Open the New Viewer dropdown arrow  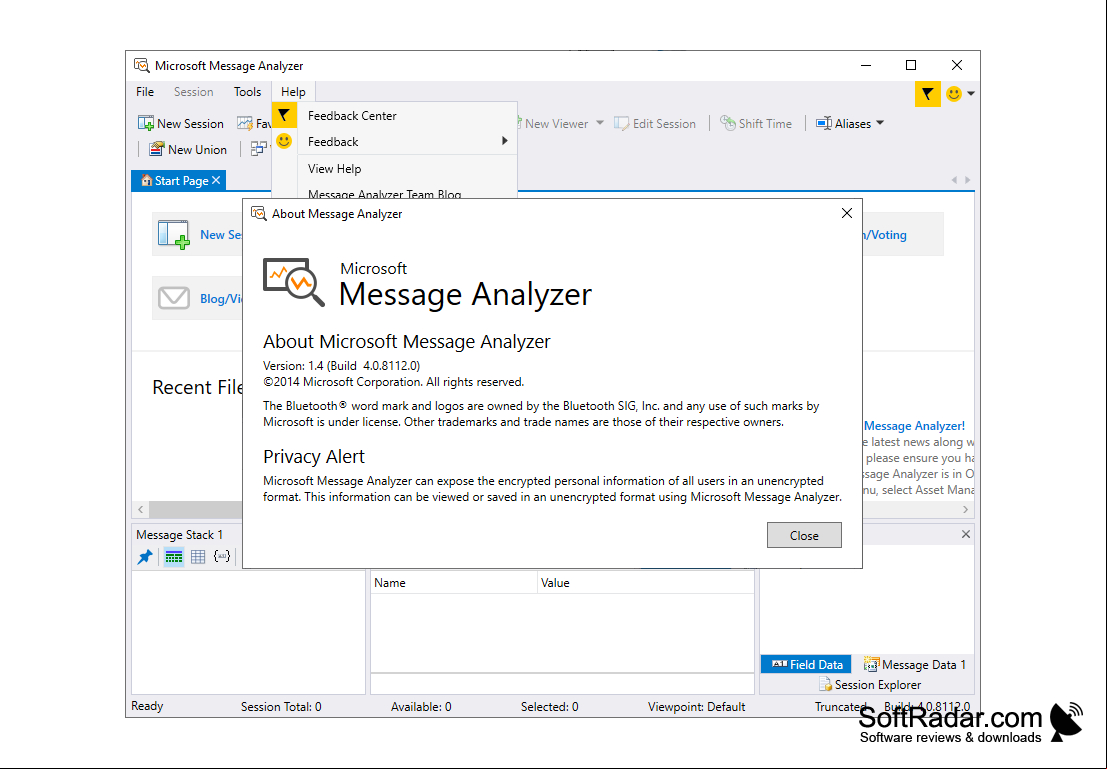[600, 123]
